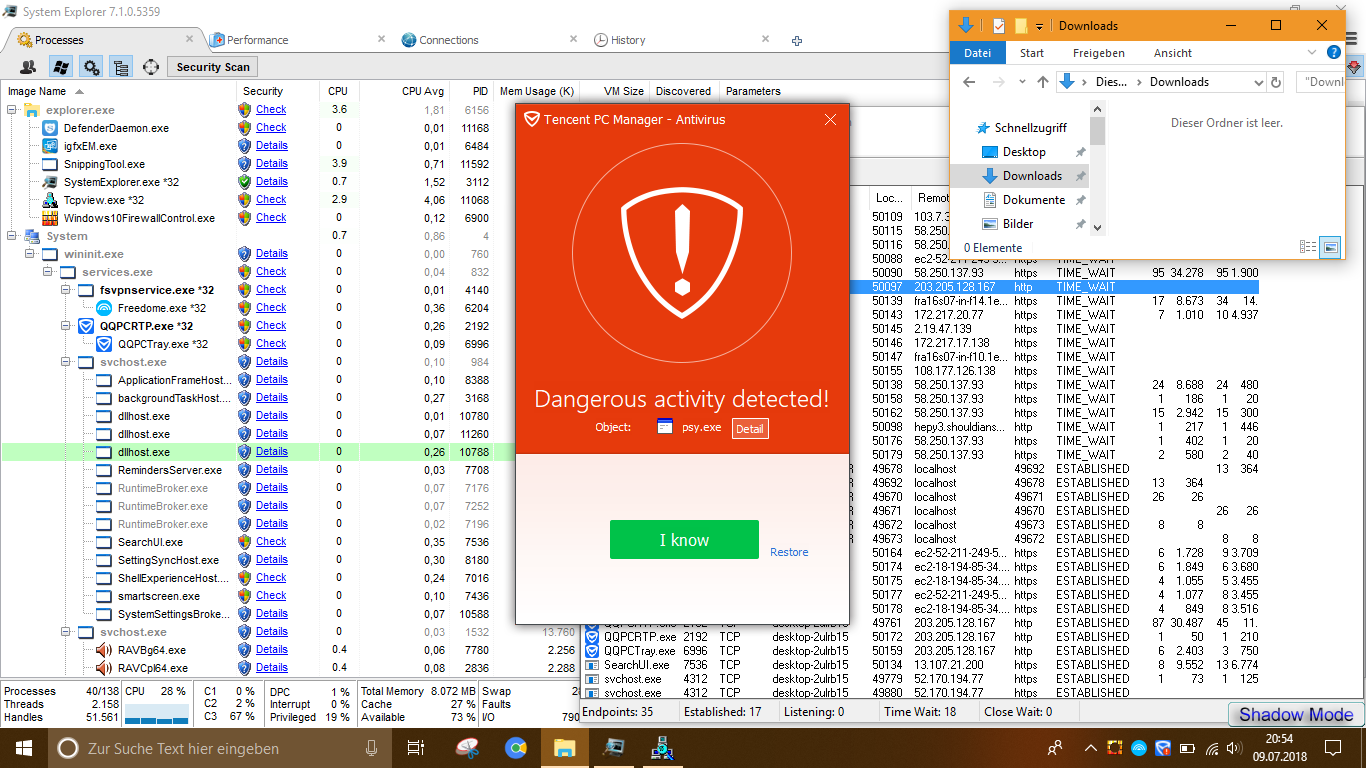Viewport: 1366px width, 768px height.
Task: Open Check link for Tcpview.exe
Action: click(x=271, y=200)
